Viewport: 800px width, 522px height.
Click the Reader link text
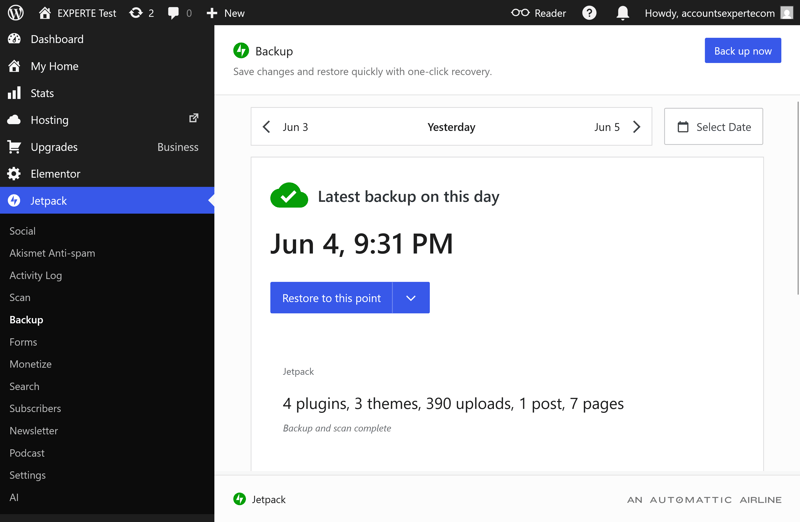550,13
